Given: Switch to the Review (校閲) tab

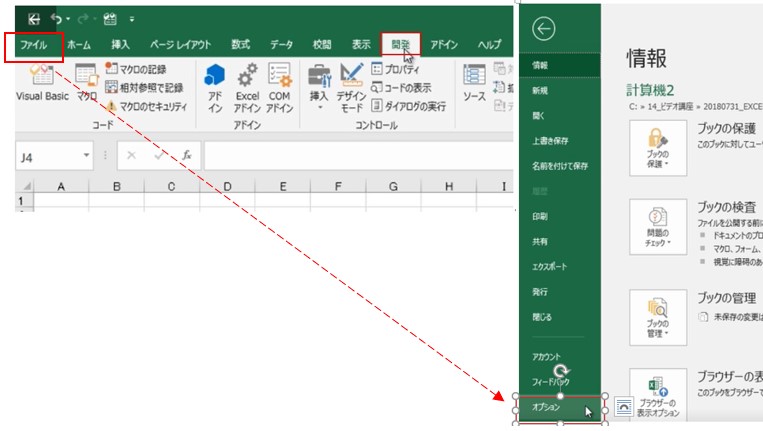Looking at the screenshot, I should pyautogui.click(x=322, y=45).
